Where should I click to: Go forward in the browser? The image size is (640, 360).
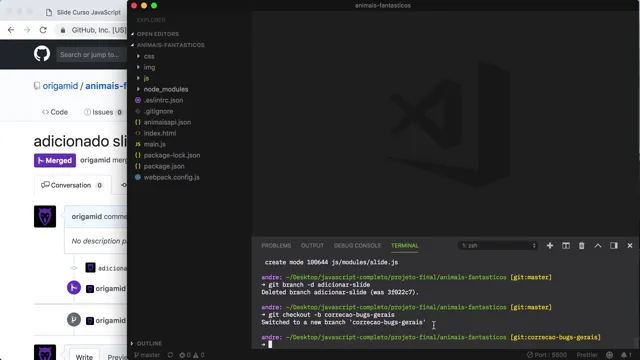[27, 30]
